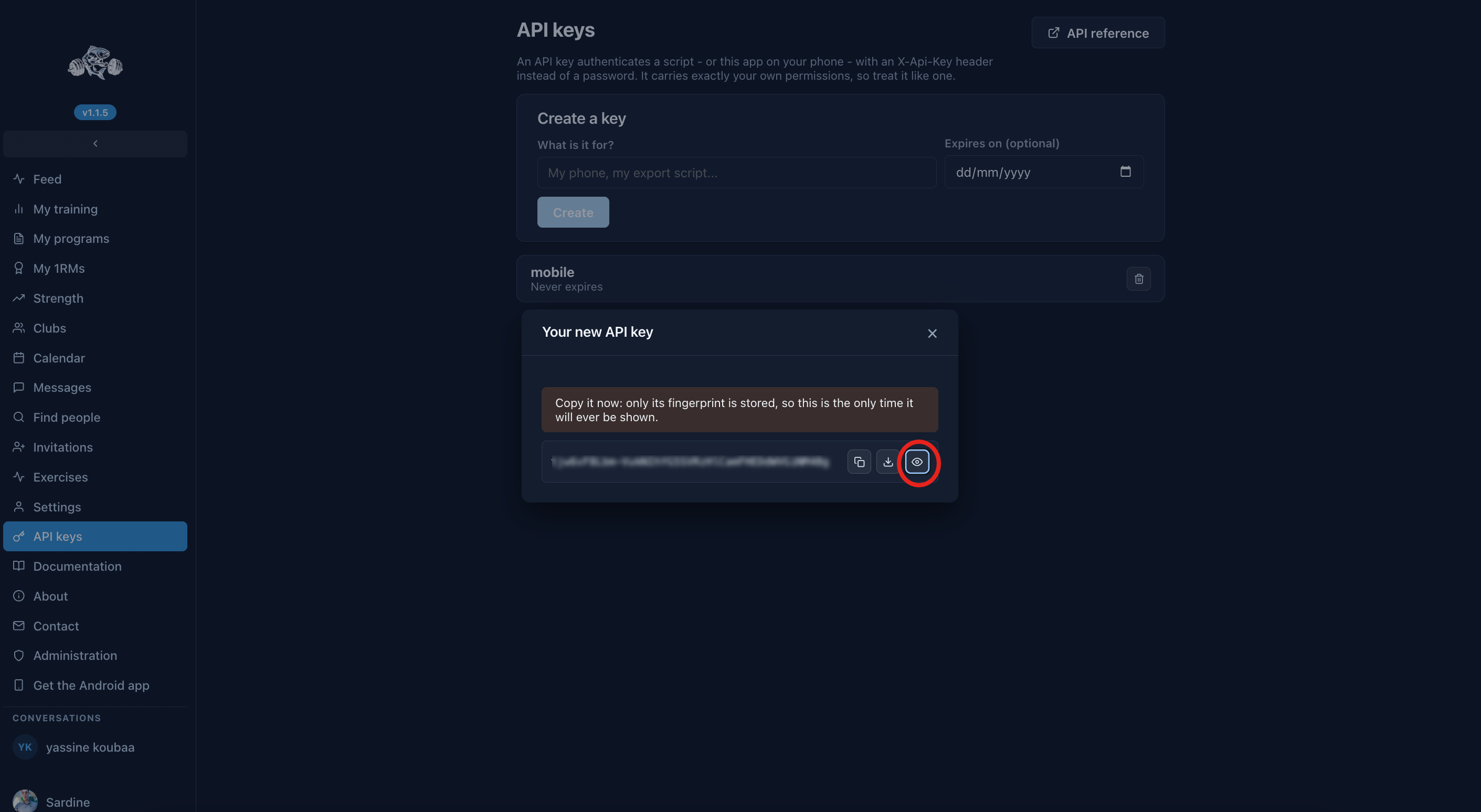Collapse the sidebar with the chevron
Image resolution: width=1481 pixels, height=812 pixels.
point(95,144)
